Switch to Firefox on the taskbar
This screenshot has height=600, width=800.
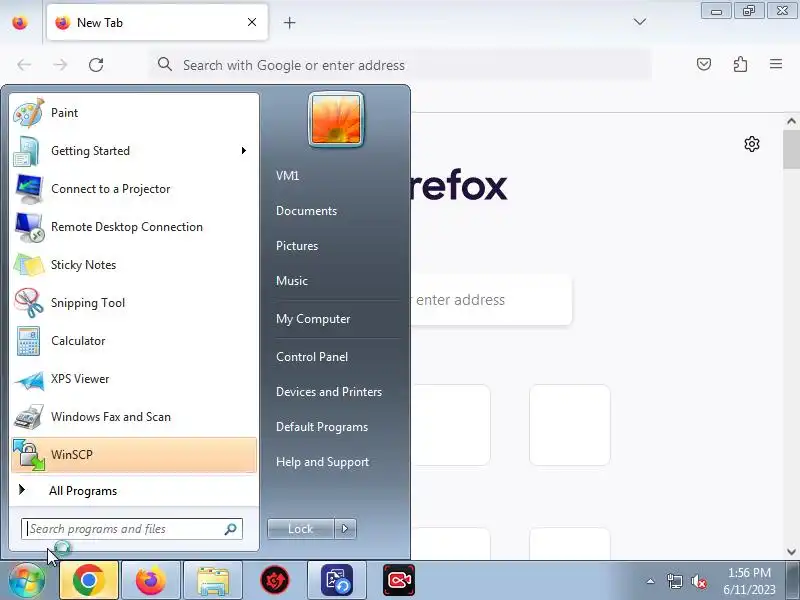(151, 581)
